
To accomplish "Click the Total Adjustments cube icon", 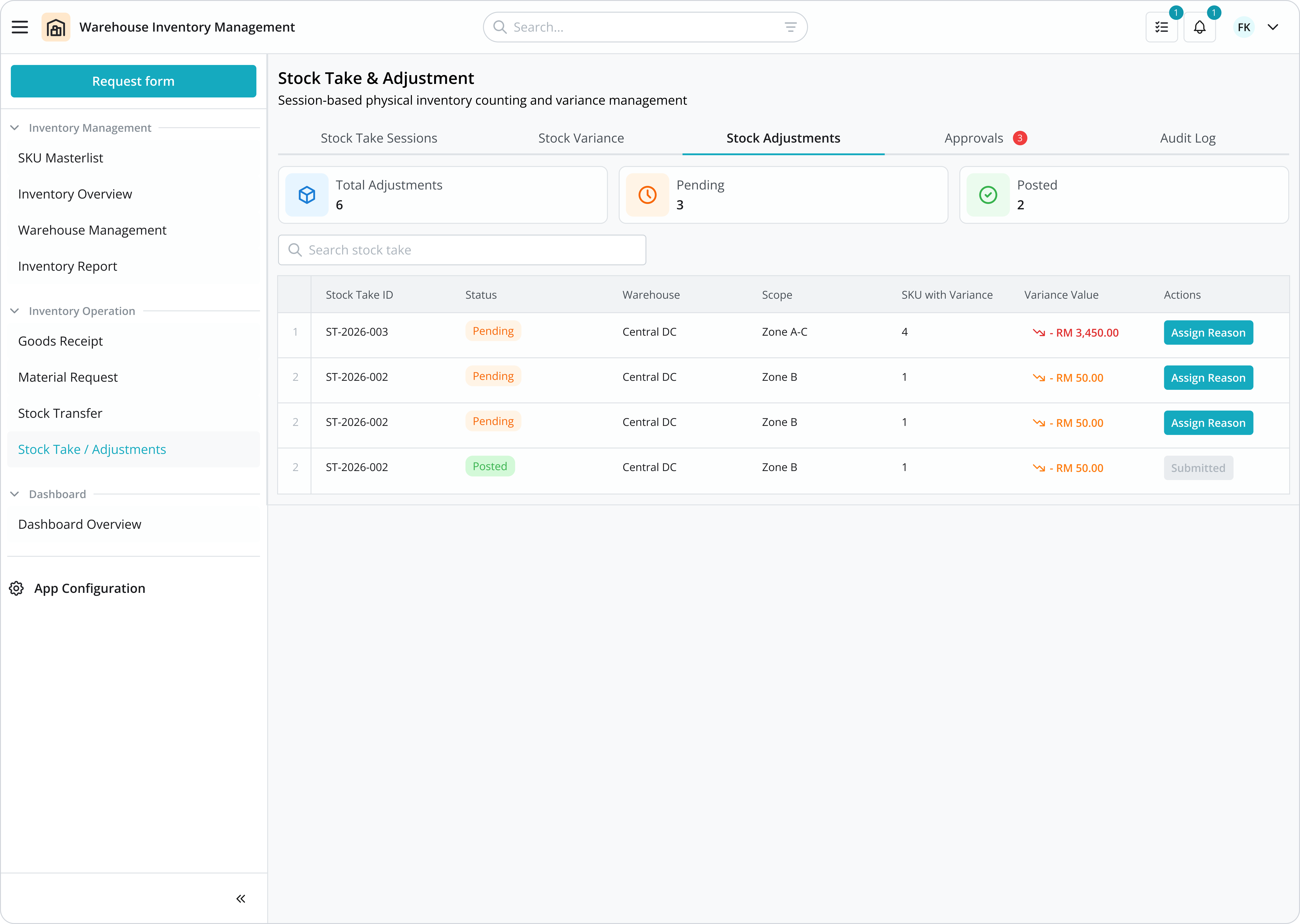I will coord(307,195).
